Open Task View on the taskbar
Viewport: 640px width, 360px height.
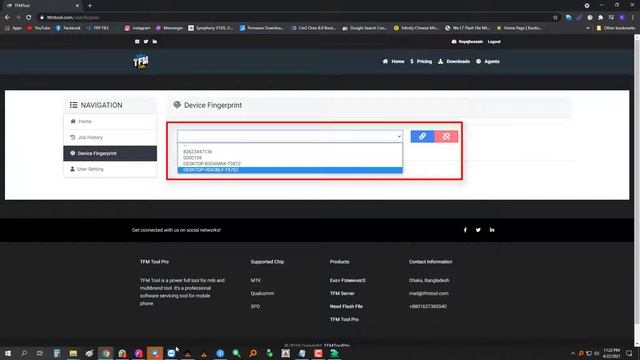coord(40,353)
